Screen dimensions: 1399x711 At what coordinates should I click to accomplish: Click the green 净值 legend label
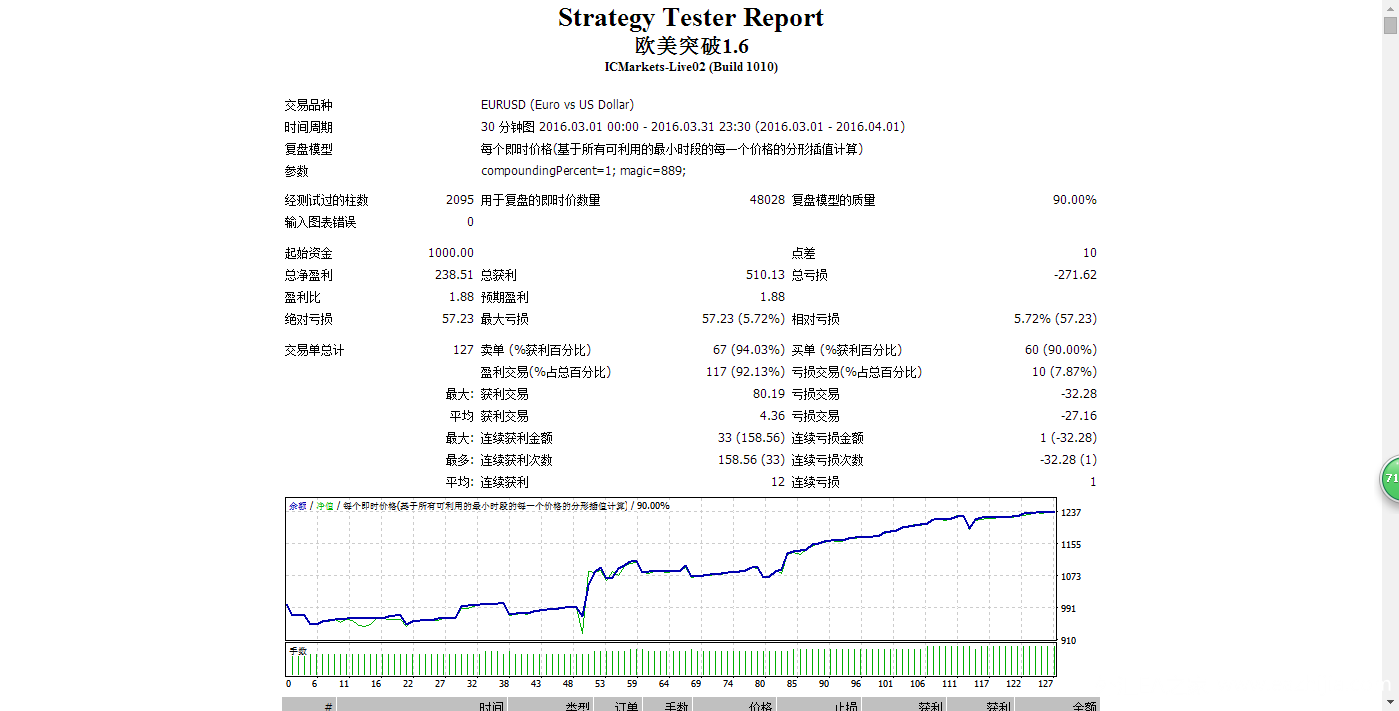pyautogui.click(x=325, y=506)
